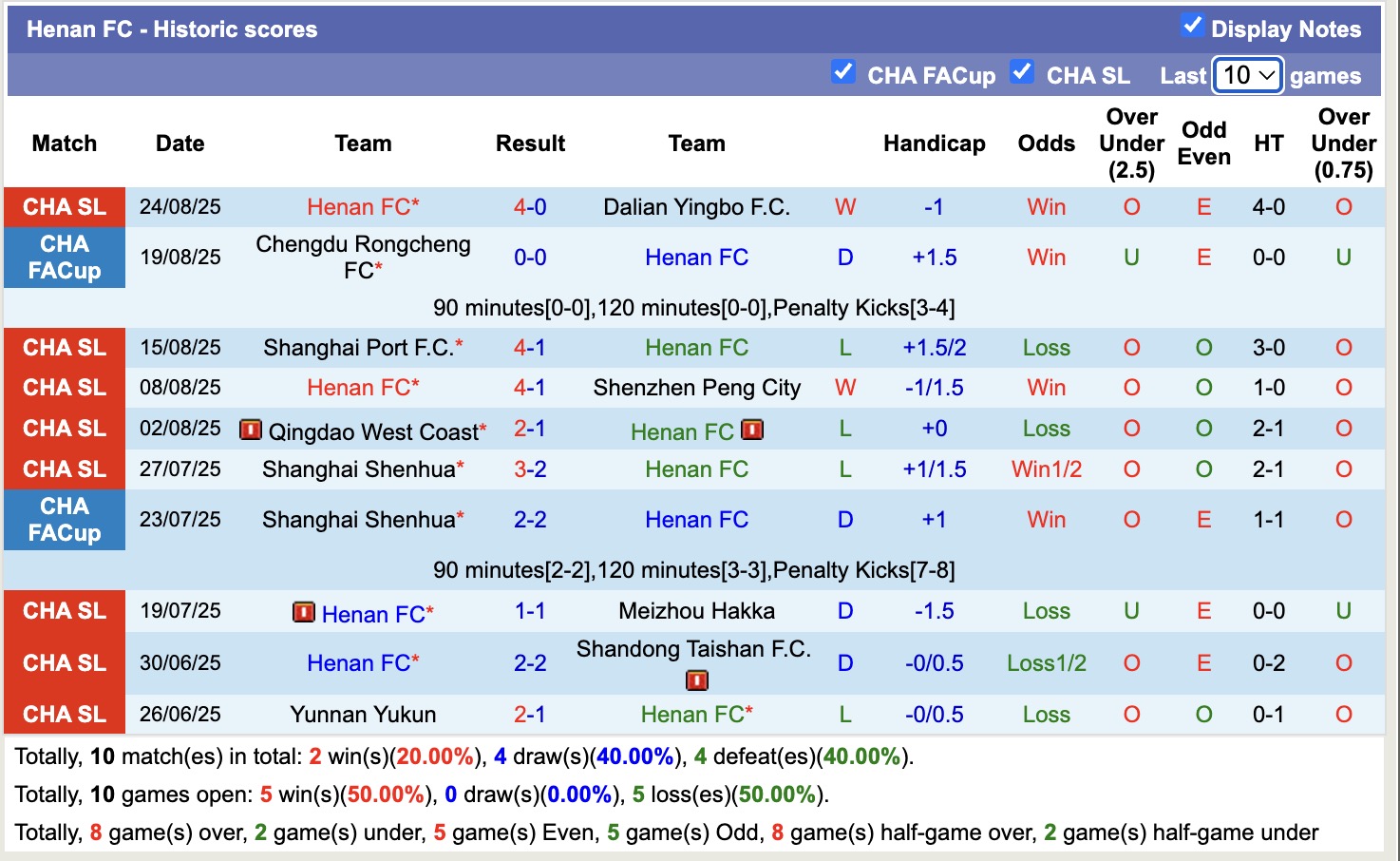
Task: Open the Last games number dropdown
Action: (1248, 74)
